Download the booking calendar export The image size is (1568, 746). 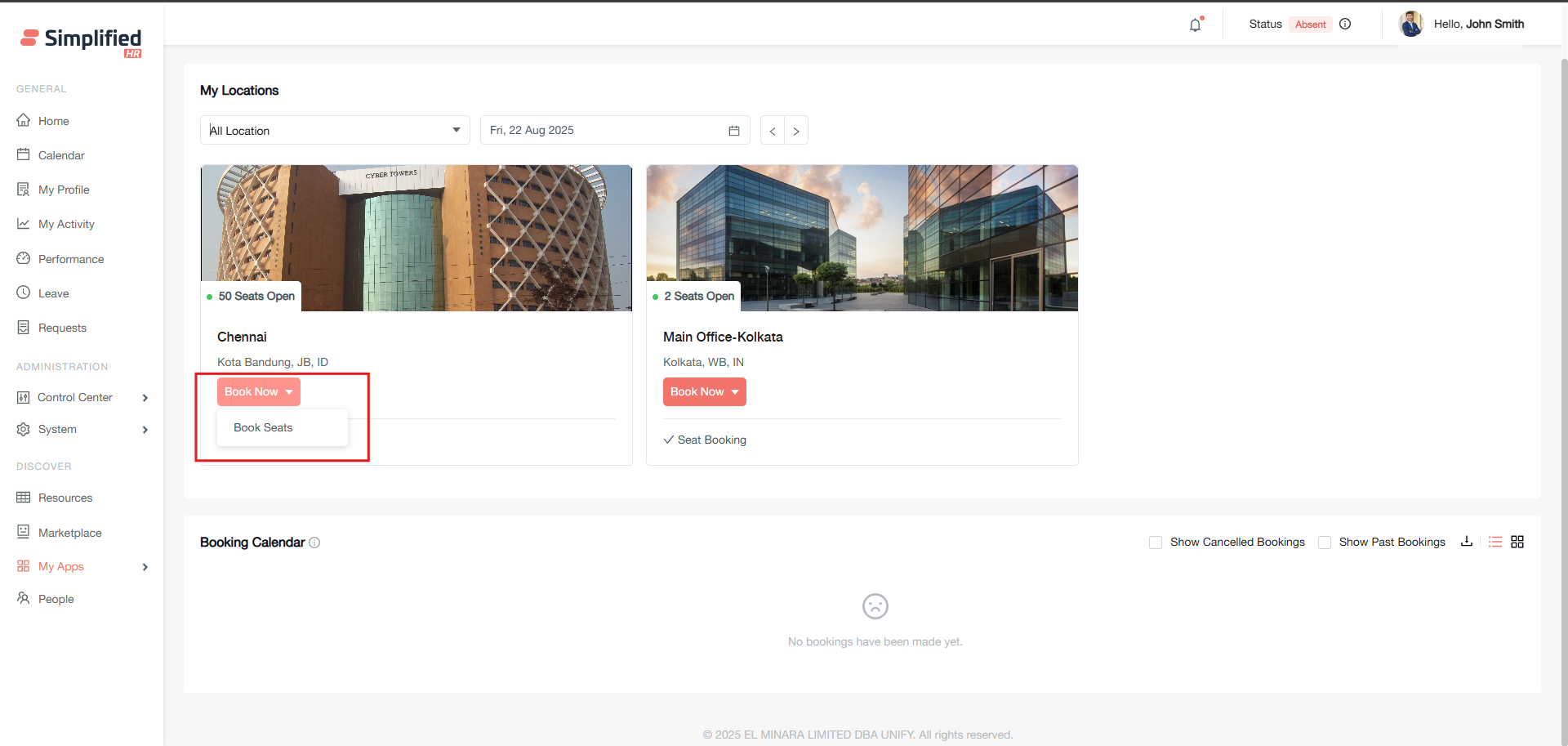(1467, 542)
